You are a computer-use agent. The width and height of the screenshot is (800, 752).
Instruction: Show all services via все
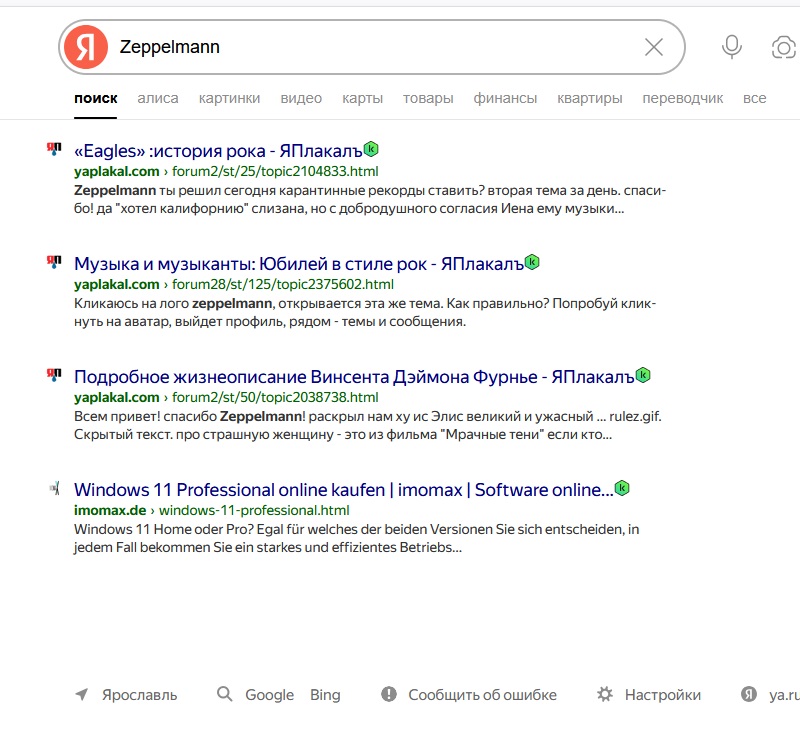[x=755, y=98]
